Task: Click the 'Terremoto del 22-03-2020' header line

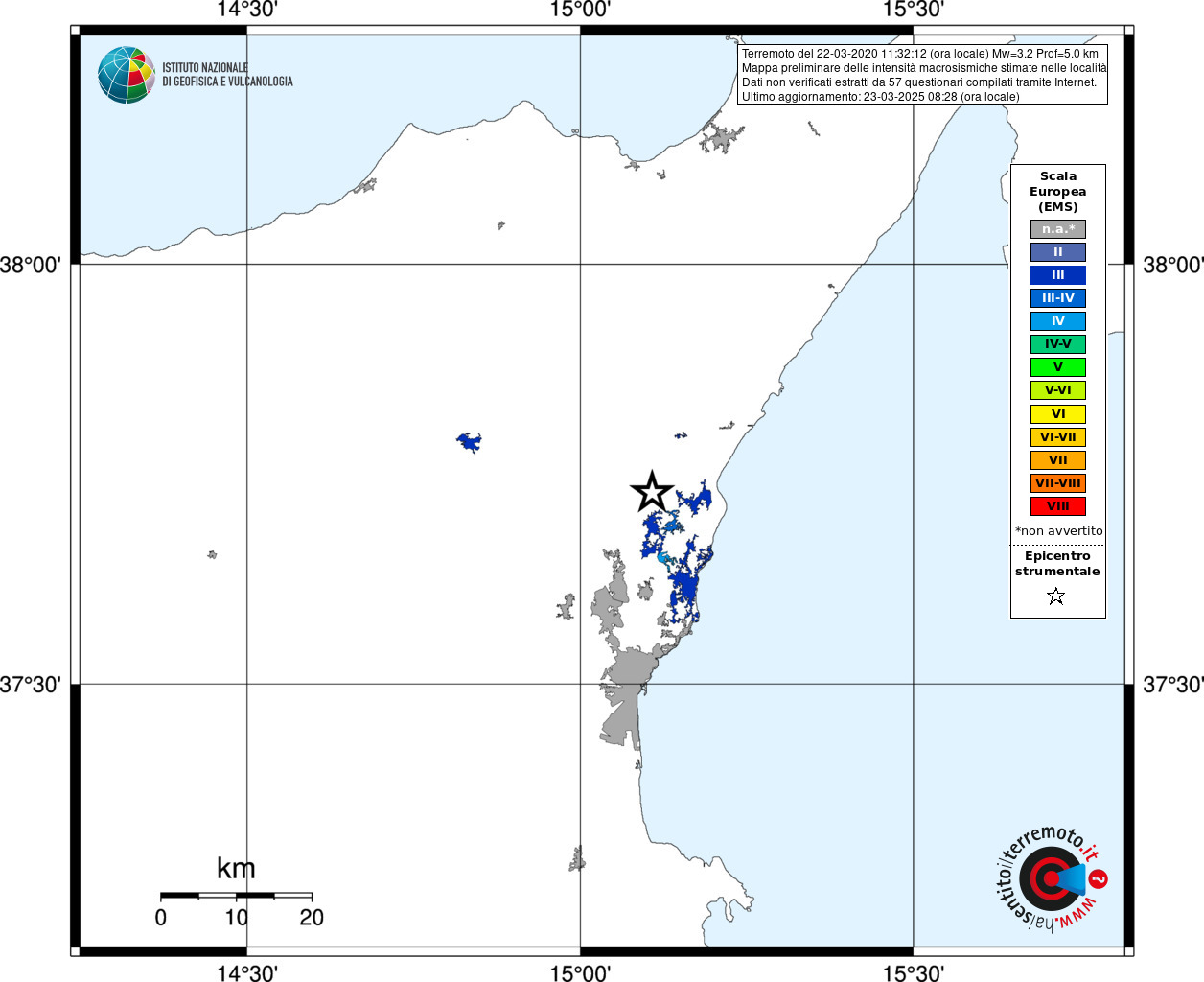Action: coord(920,54)
